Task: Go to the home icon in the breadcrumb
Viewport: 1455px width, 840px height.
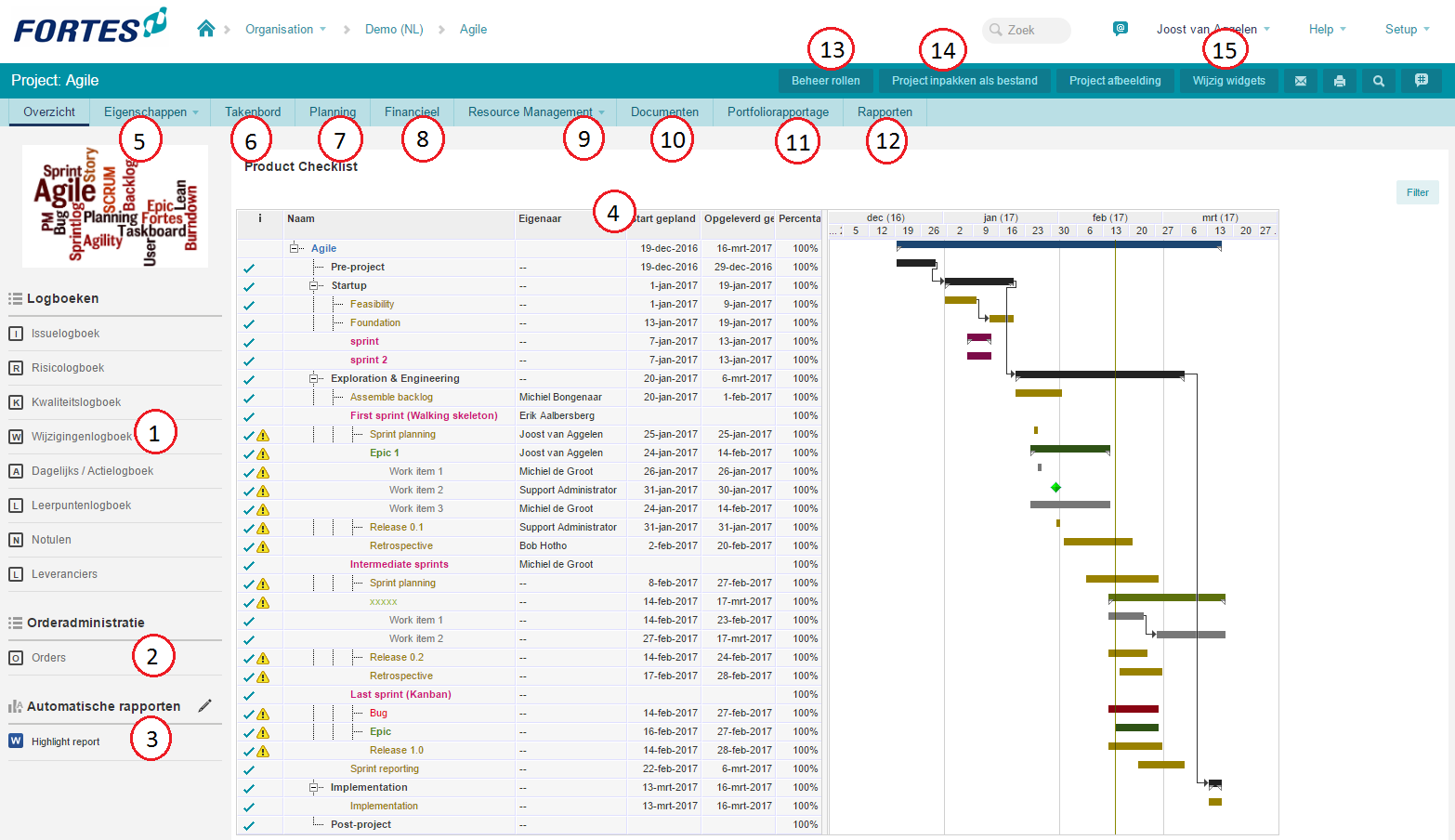Action: pos(206,29)
